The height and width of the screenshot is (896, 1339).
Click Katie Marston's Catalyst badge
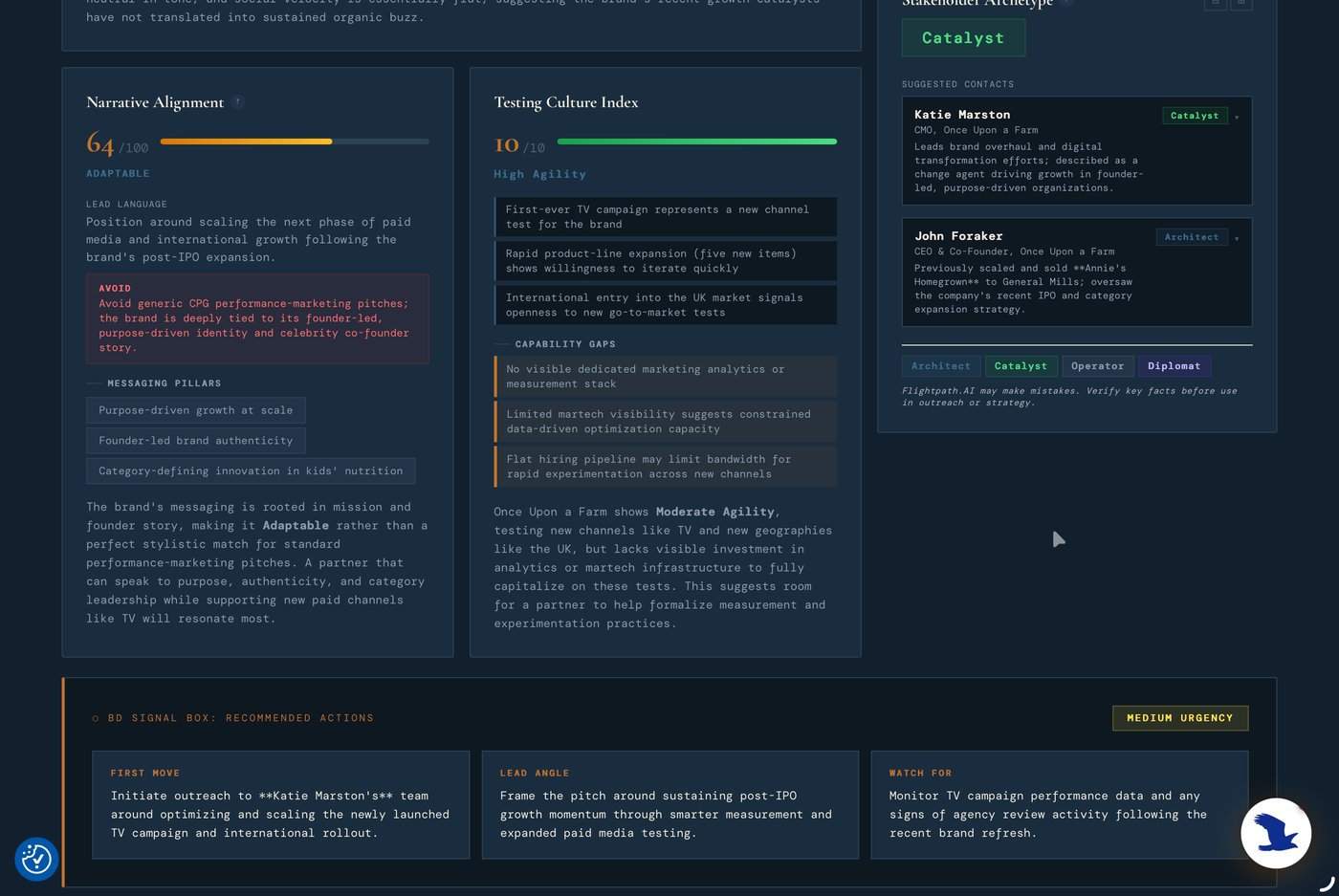[1195, 116]
